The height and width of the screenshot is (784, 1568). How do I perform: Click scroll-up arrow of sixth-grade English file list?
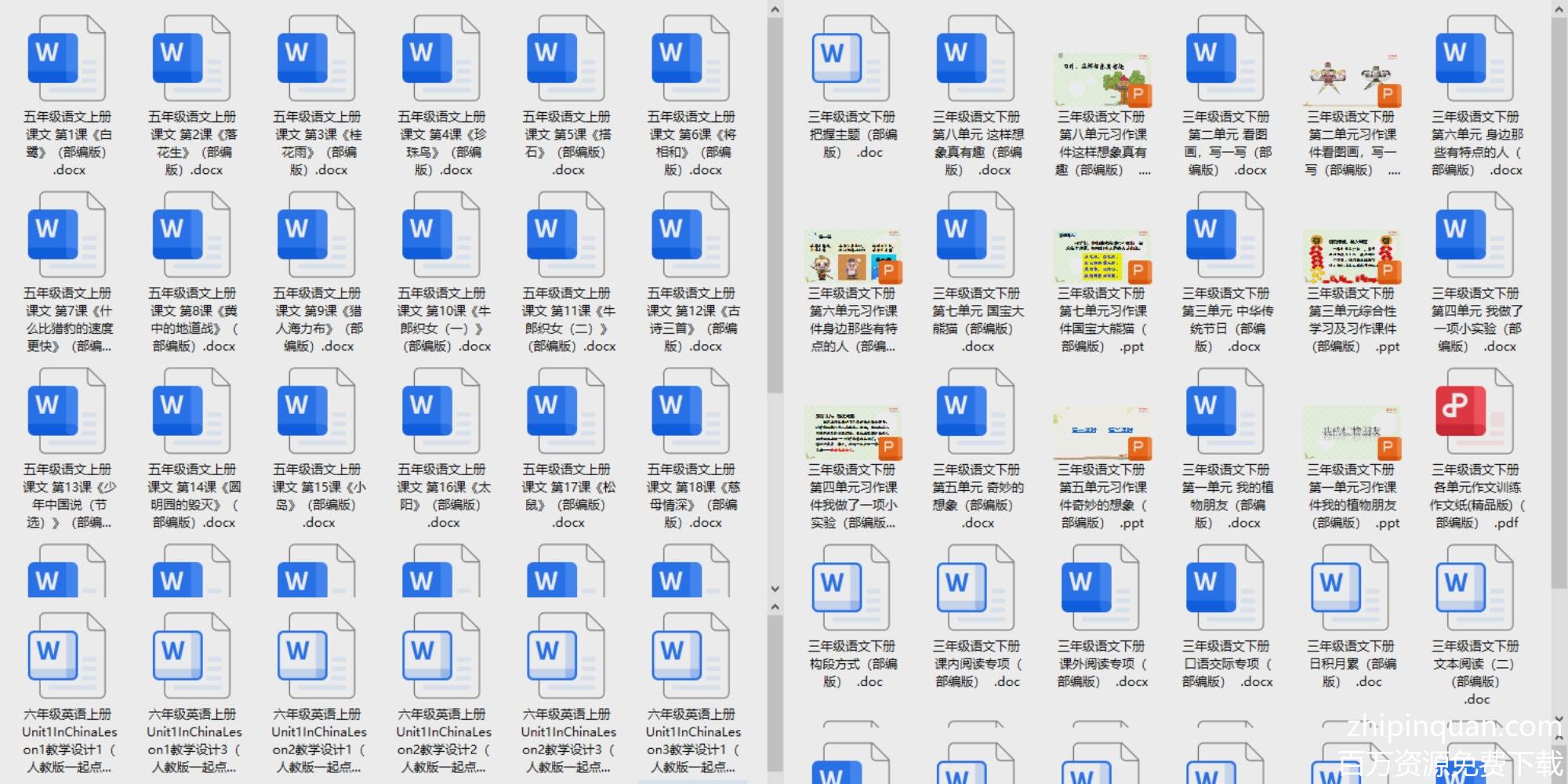[x=775, y=607]
